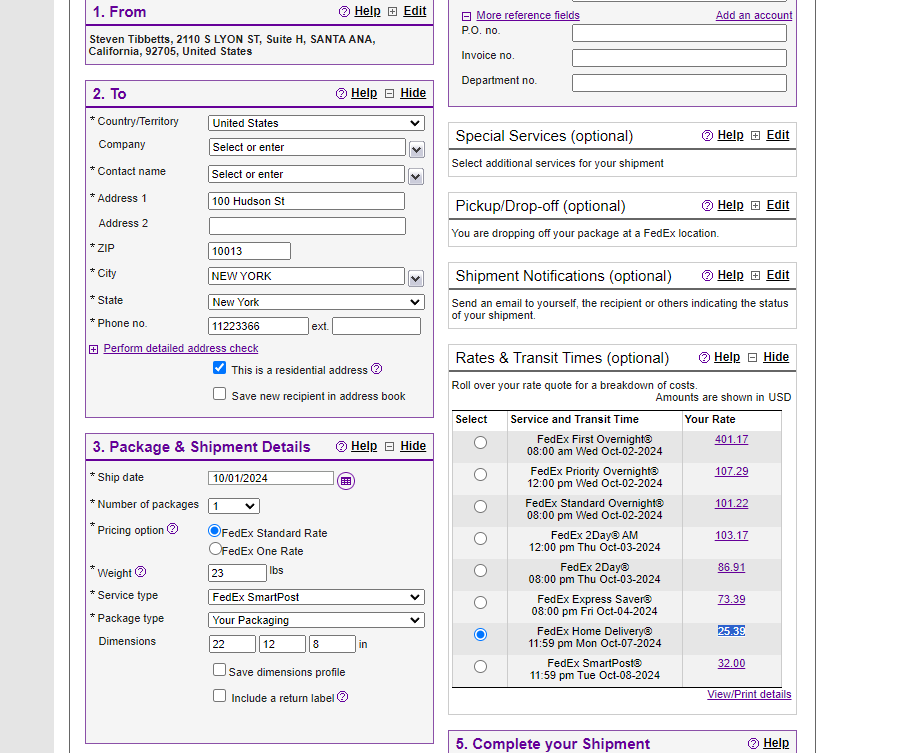This screenshot has width=913, height=753.
Task: Open Company dropdown arrow
Action: point(416,150)
